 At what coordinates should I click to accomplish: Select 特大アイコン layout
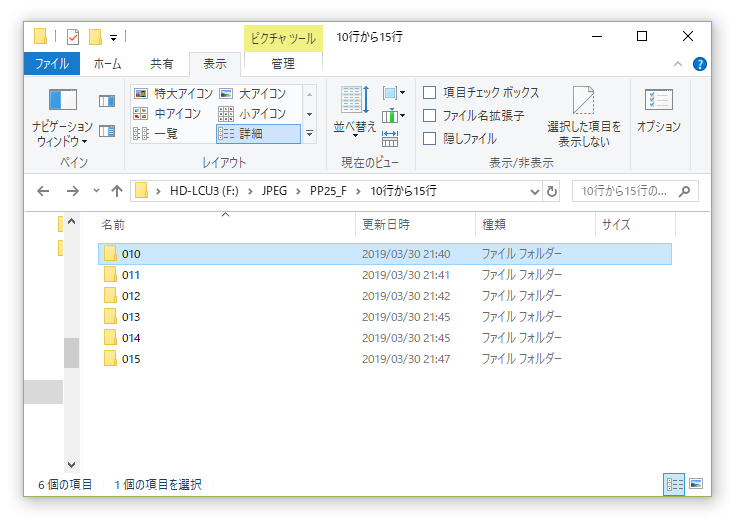pyautogui.click(x=173, y=93)
